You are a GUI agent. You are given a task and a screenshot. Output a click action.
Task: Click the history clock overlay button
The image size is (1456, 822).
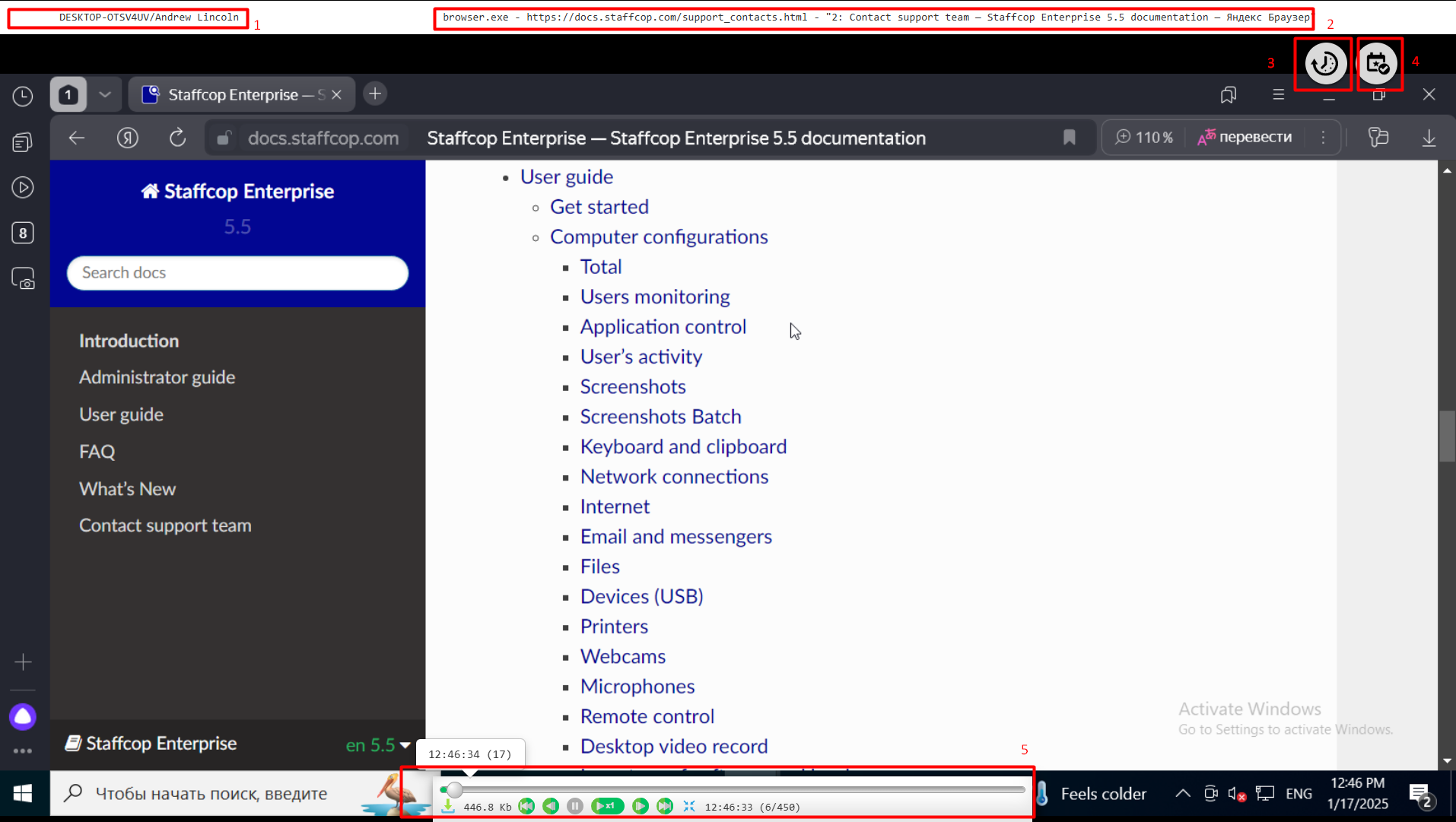coord(1324,64)
